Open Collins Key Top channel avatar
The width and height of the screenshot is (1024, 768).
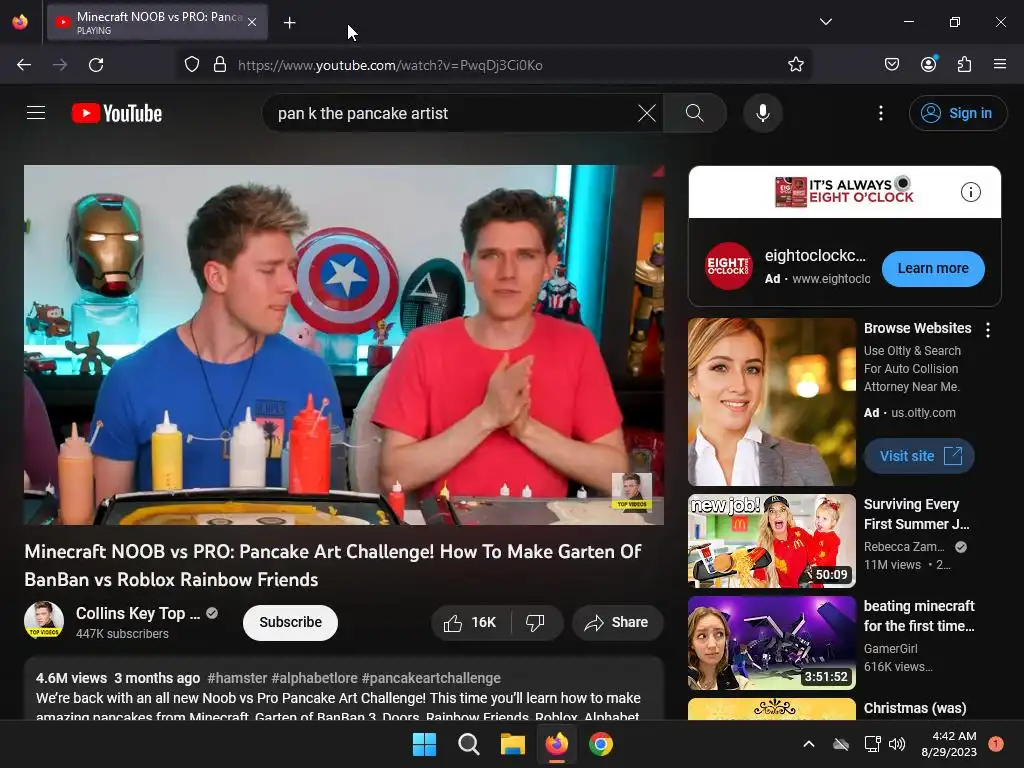(x=44, y=619)
